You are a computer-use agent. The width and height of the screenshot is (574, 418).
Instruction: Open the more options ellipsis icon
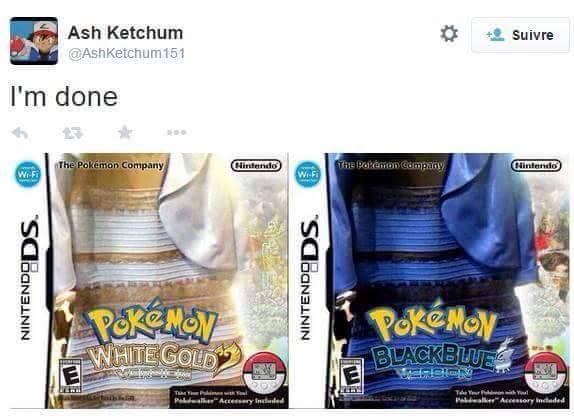point(177,132)
